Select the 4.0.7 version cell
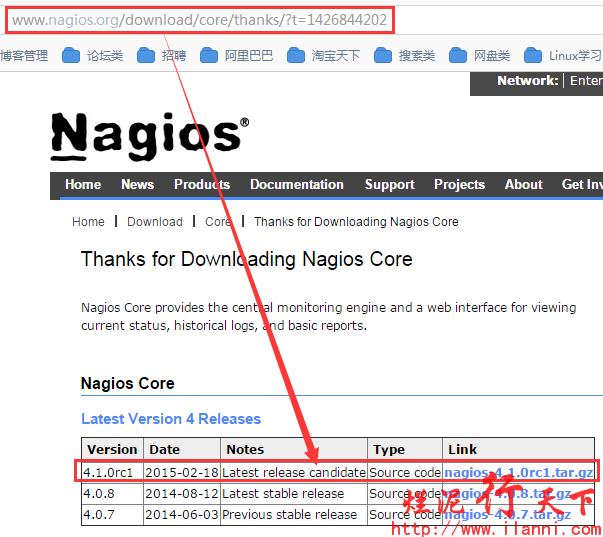Viewport: 603px width, 537px height. [x=112, y=515]
